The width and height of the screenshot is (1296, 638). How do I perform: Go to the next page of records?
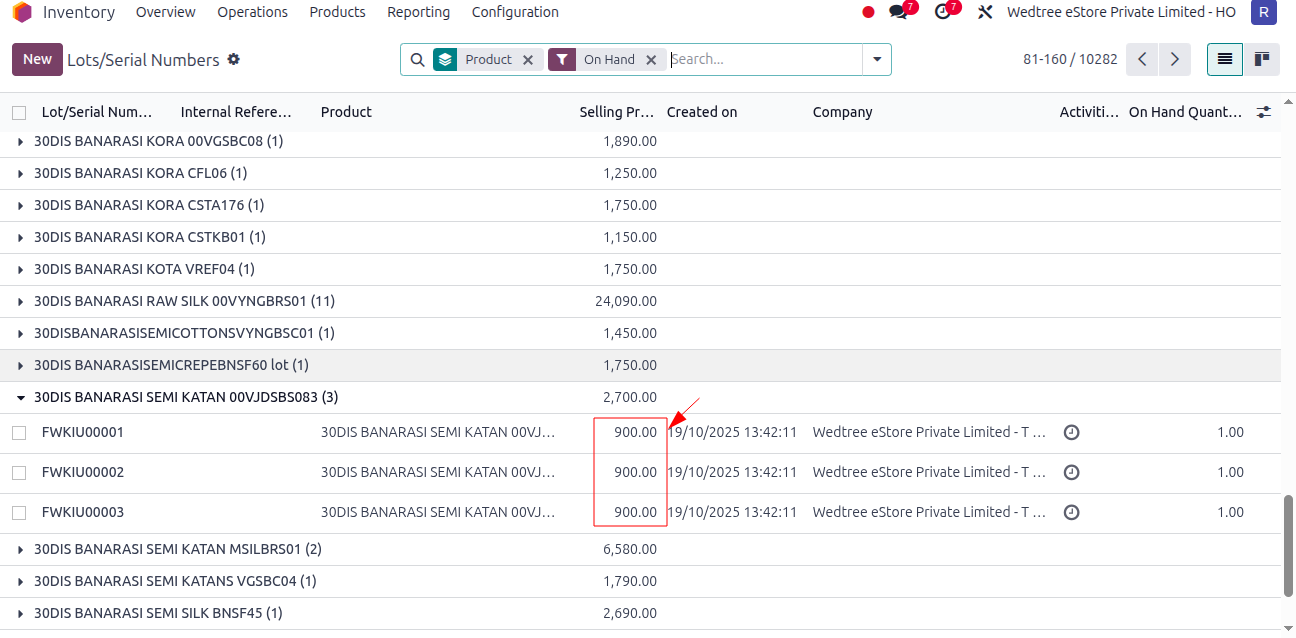[1175, 59]
